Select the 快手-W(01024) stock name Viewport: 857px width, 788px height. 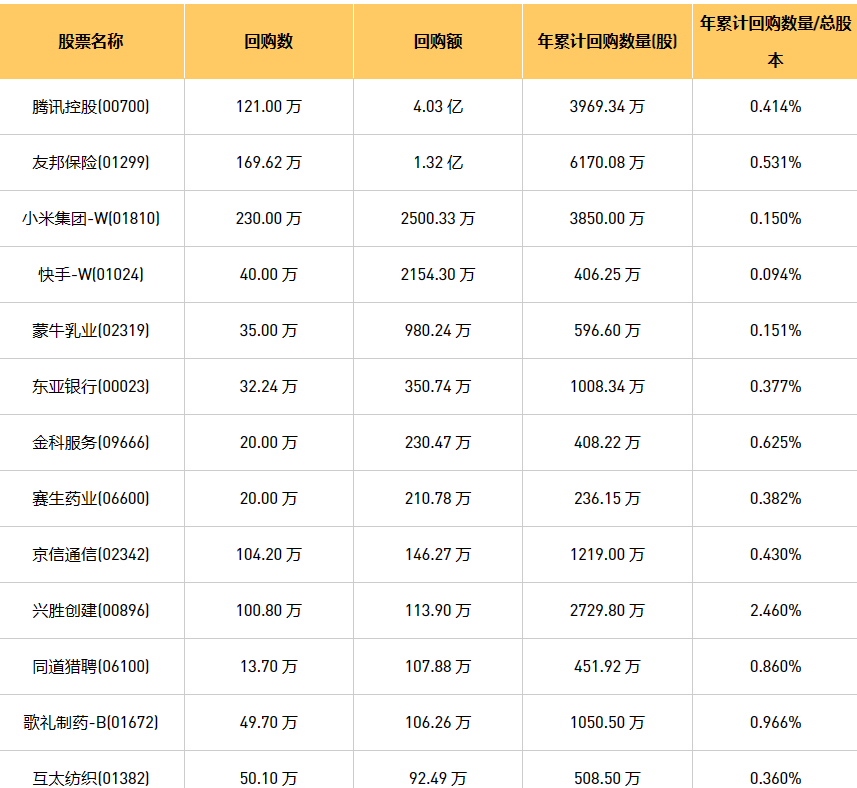(x=91, y=274)
